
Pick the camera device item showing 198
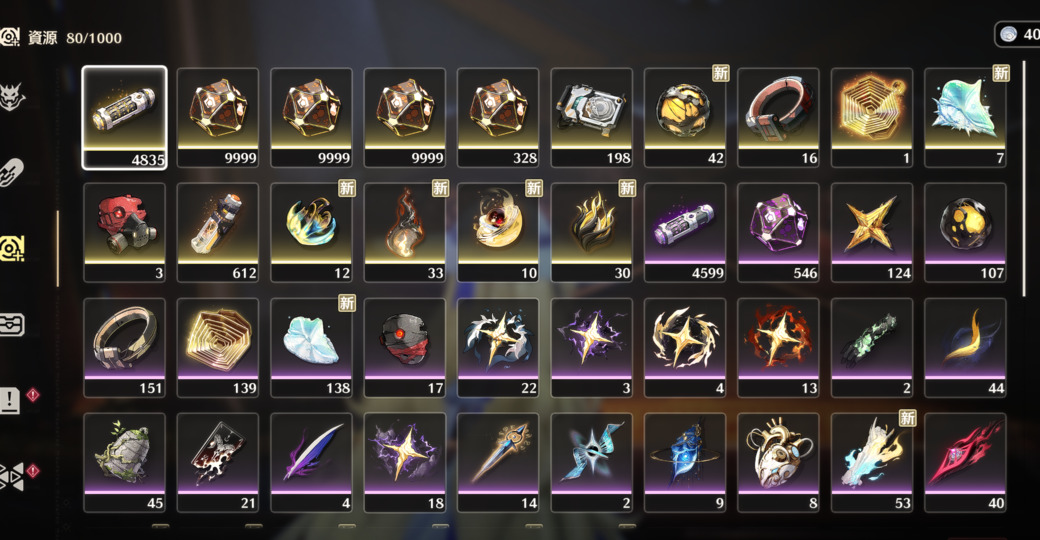click(x=592, y=117)
